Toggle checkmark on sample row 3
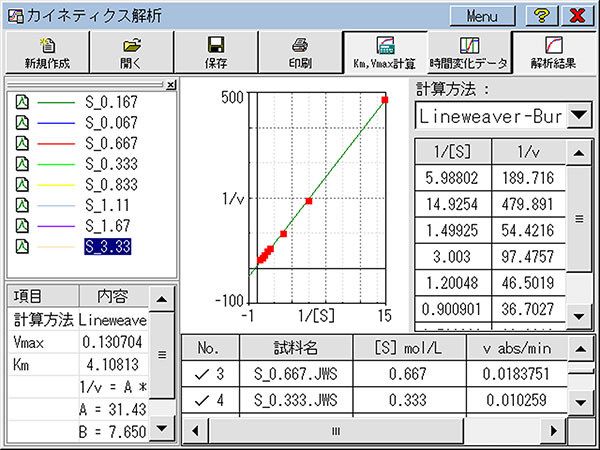The height and width of the screenshot is (450, 600). (x=201, y=374)
